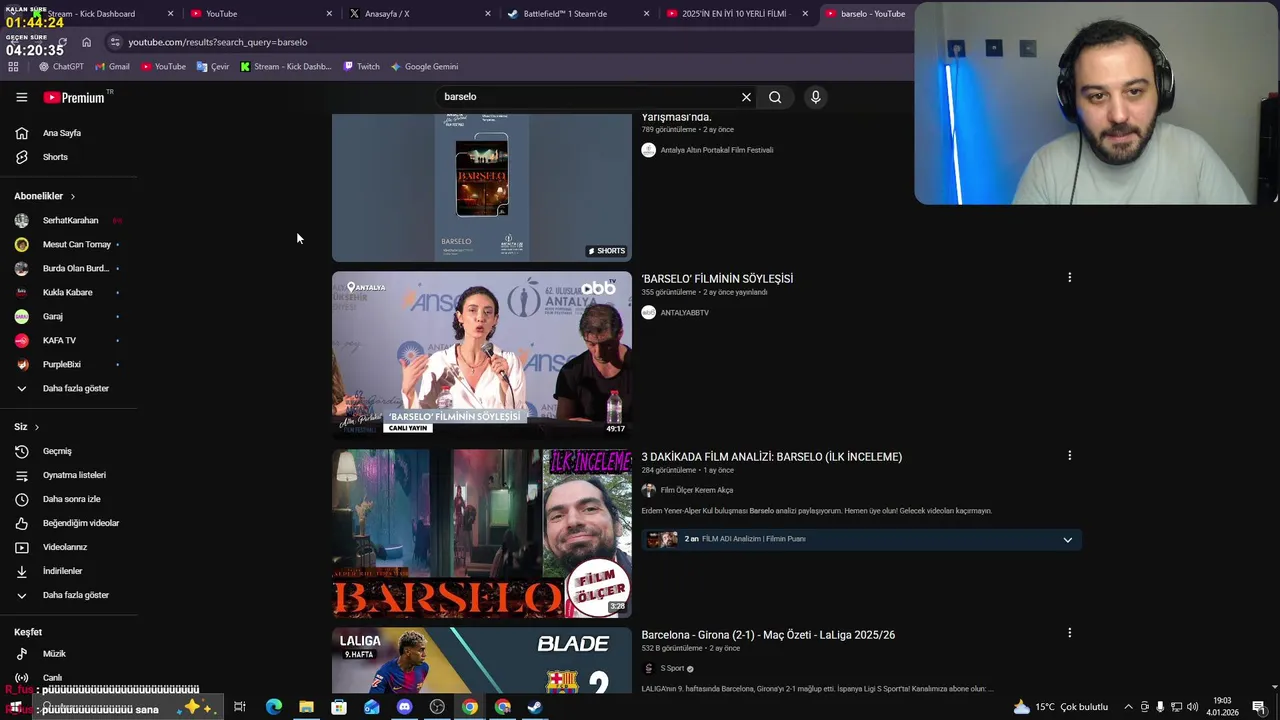Open Microsoft Edge from the taskbar
This screenshot has width=1280, height=720.
[273, 707]
